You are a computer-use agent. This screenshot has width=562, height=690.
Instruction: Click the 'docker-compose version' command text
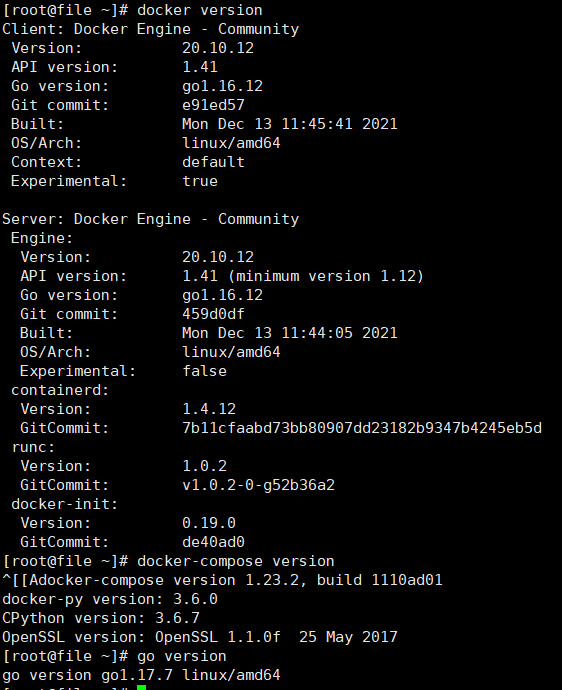click(235, 561)
